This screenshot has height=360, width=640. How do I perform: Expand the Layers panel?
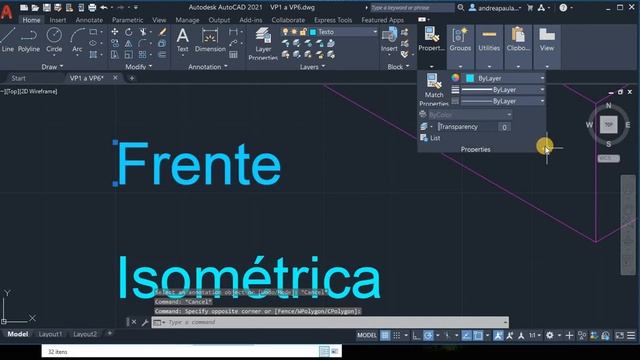click(312, 67)
